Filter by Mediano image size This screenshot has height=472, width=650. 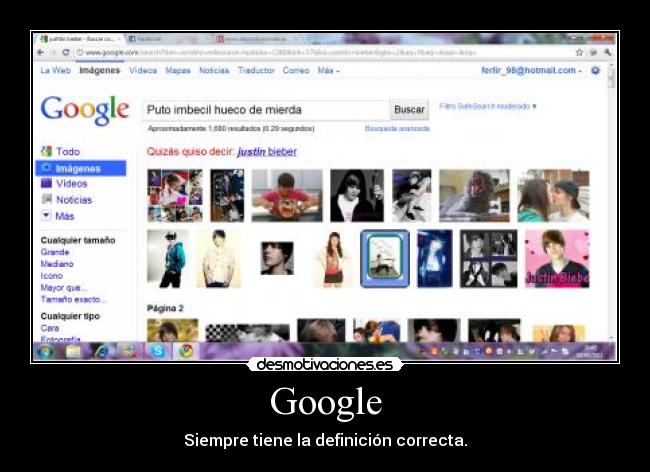click(x=57, y=264)
